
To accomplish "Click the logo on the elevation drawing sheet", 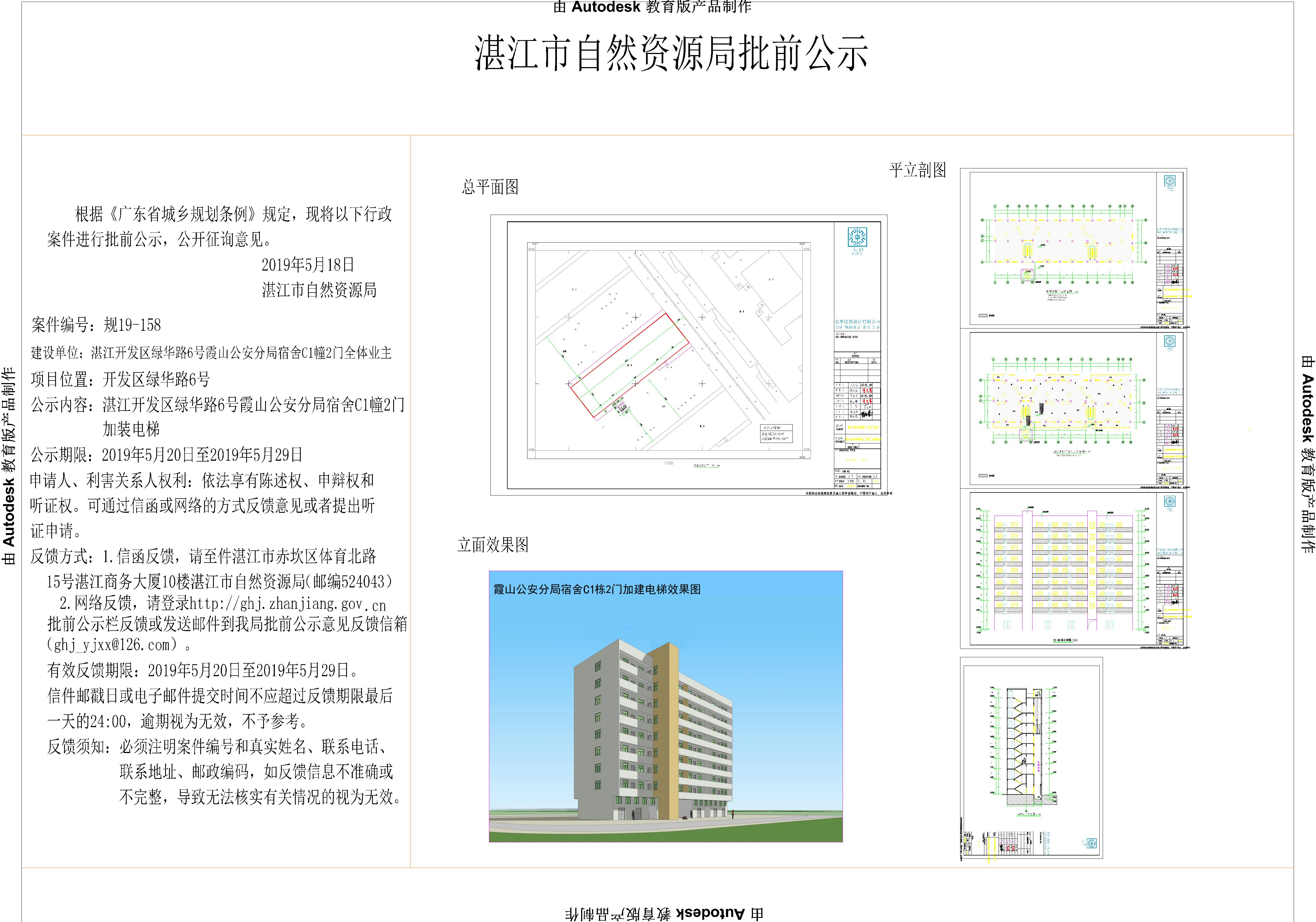I will (x=1169, y=502).
